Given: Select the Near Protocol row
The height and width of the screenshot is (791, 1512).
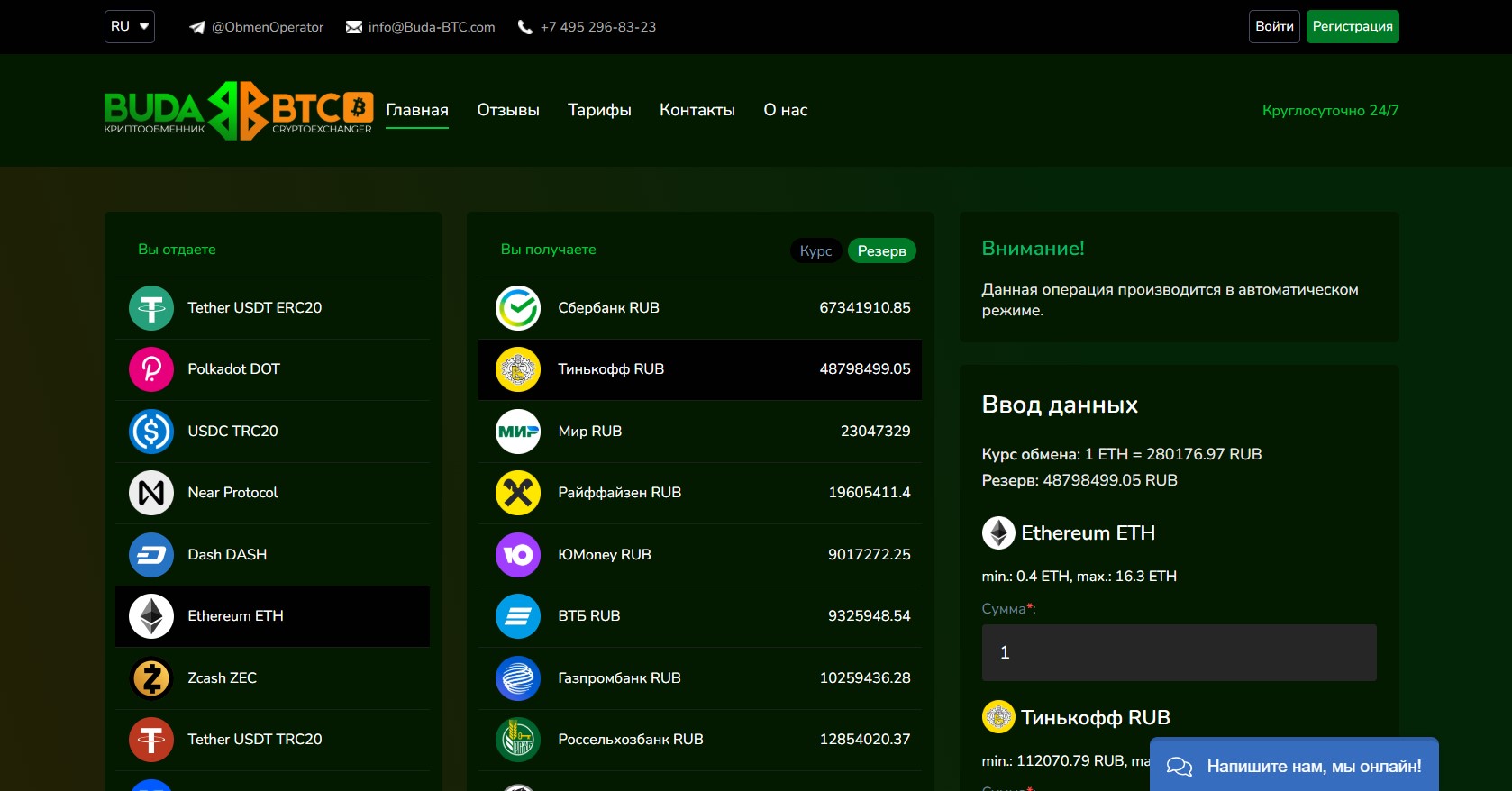Looking at the screenshot, I should pyautogui.click(x=272, y=493).
